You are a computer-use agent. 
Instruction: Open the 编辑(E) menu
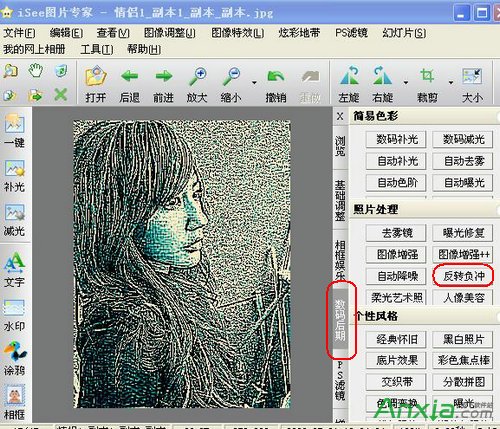click(x=66, y=33)
